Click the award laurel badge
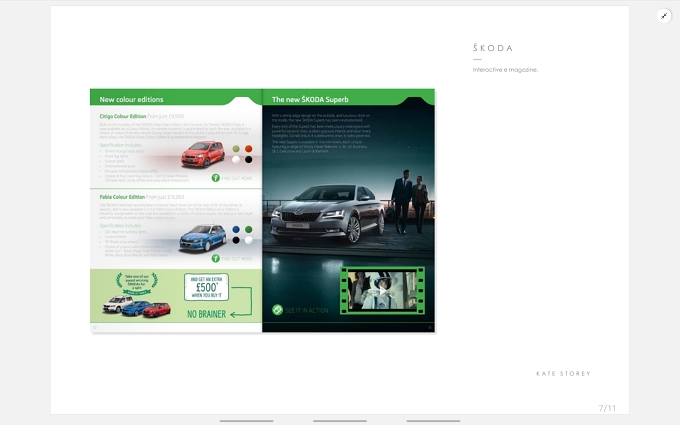 [x=137, y=284]
